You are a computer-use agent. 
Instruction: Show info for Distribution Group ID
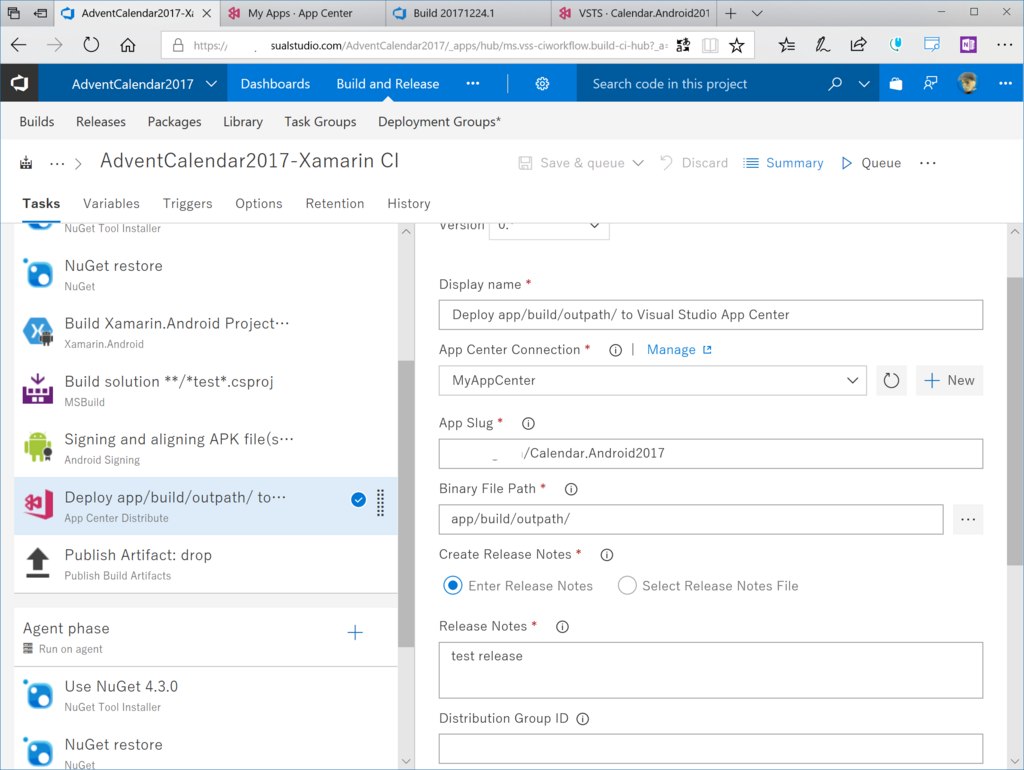(x=583, y=719)
